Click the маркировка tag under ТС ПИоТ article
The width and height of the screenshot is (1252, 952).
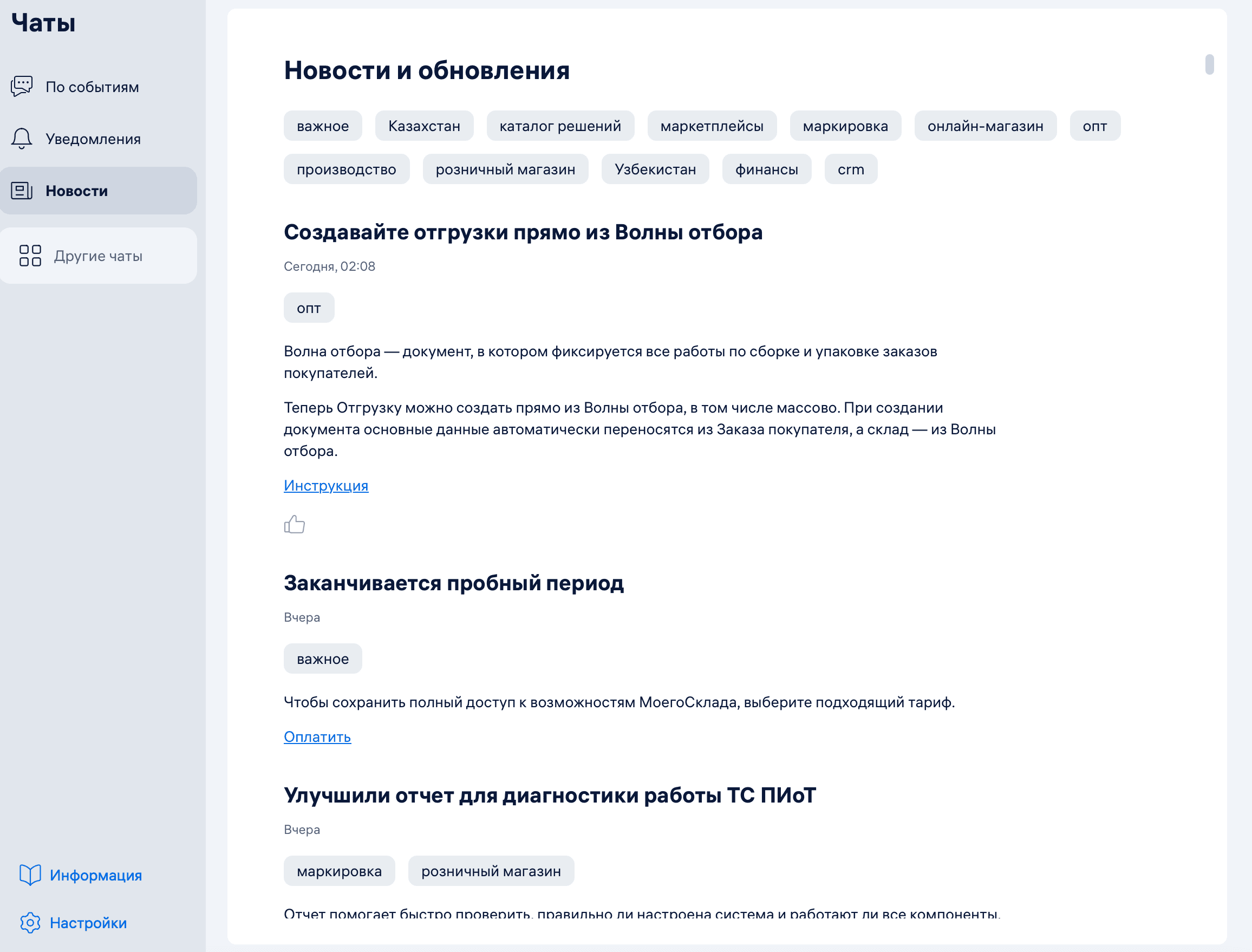click(340, 870)
